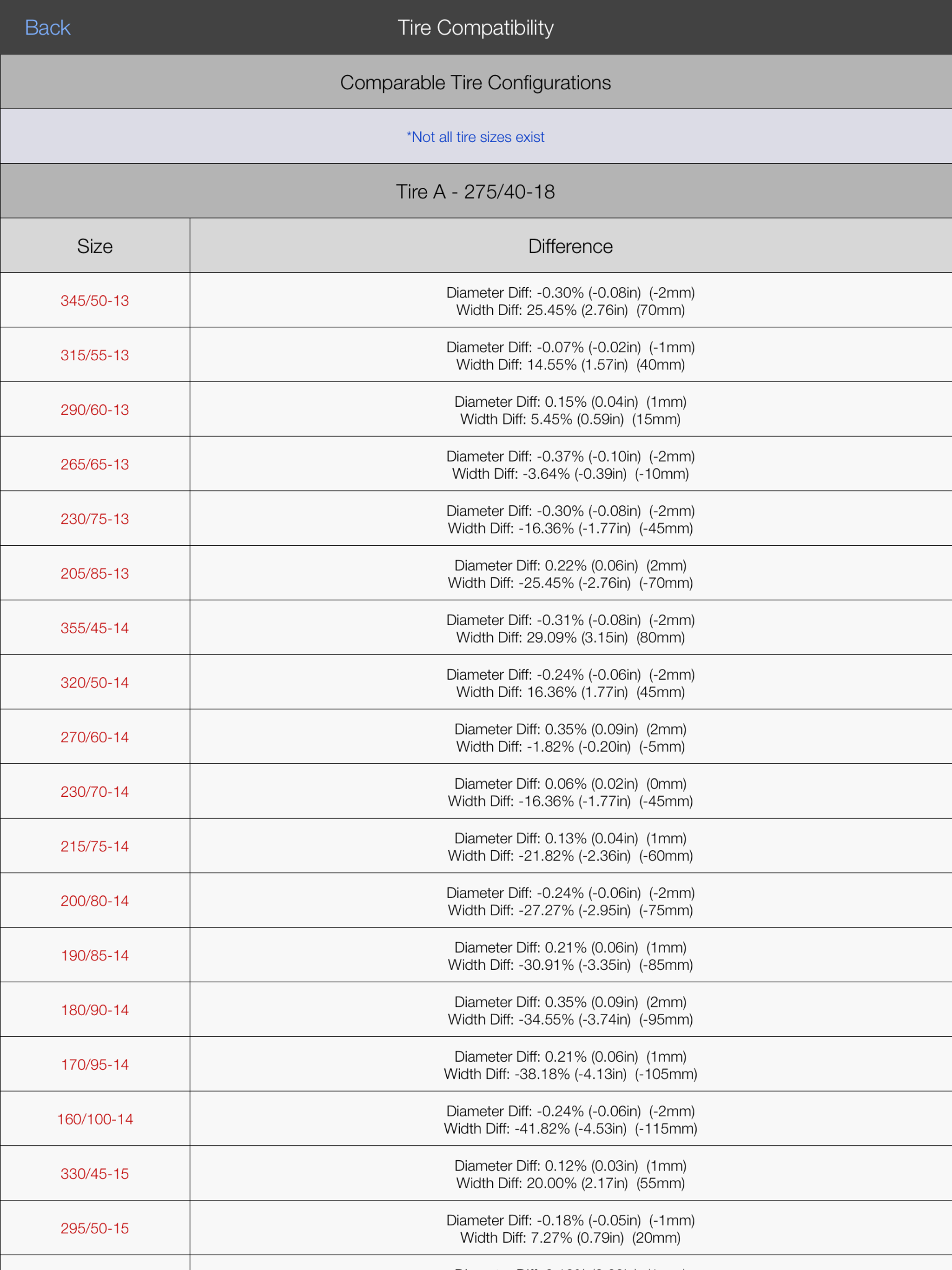Select tire size 265/65-13

[95, 464]
